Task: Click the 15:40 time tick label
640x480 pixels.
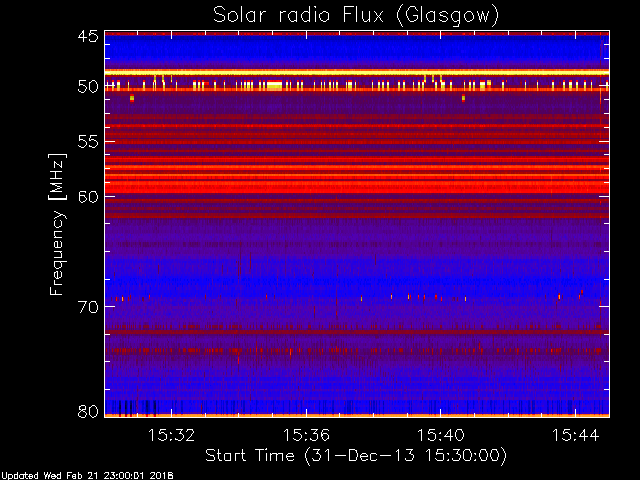Action: (x=440, y=435)
